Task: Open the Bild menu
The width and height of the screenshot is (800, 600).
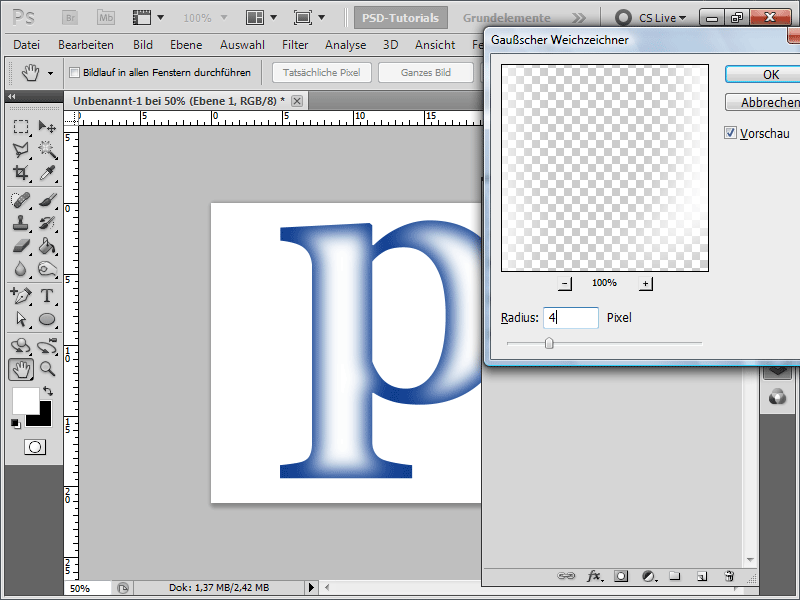Action: pos(143,45)
